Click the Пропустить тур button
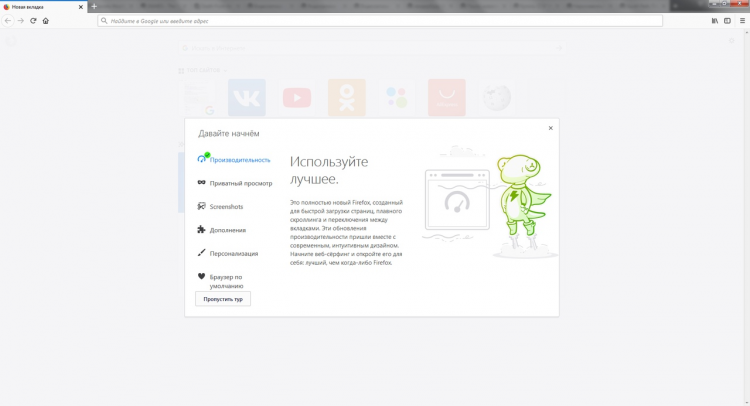 click(x=223, y=299)
